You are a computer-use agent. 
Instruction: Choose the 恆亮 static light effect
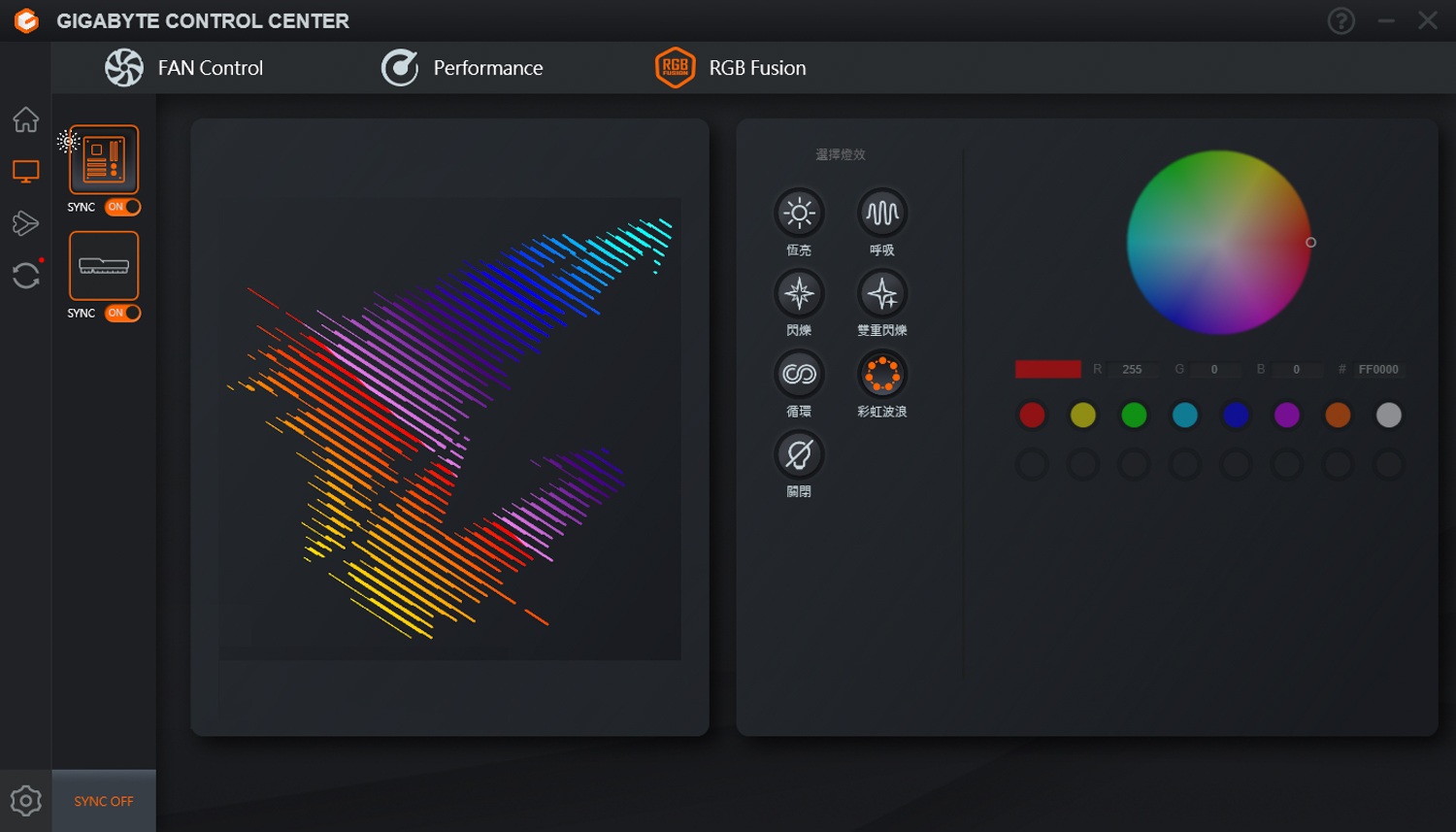pos(799,213)
